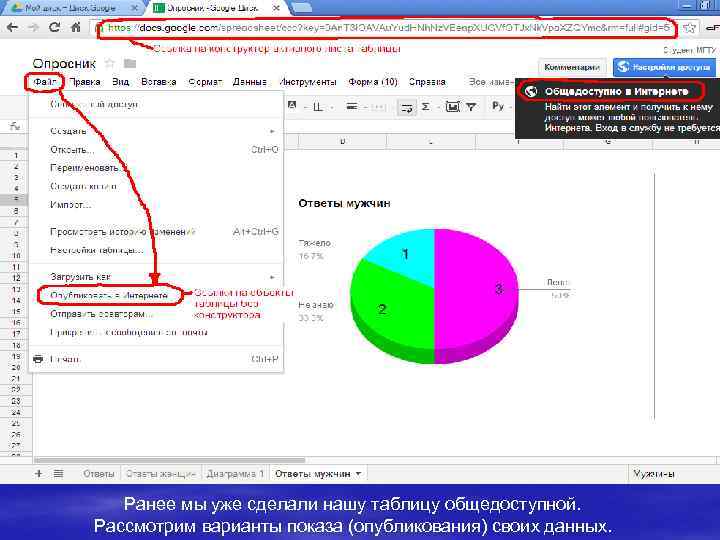
Task: Click the globe icon in access tooltip
Action: pyautogui.click(x=531, y=91)
